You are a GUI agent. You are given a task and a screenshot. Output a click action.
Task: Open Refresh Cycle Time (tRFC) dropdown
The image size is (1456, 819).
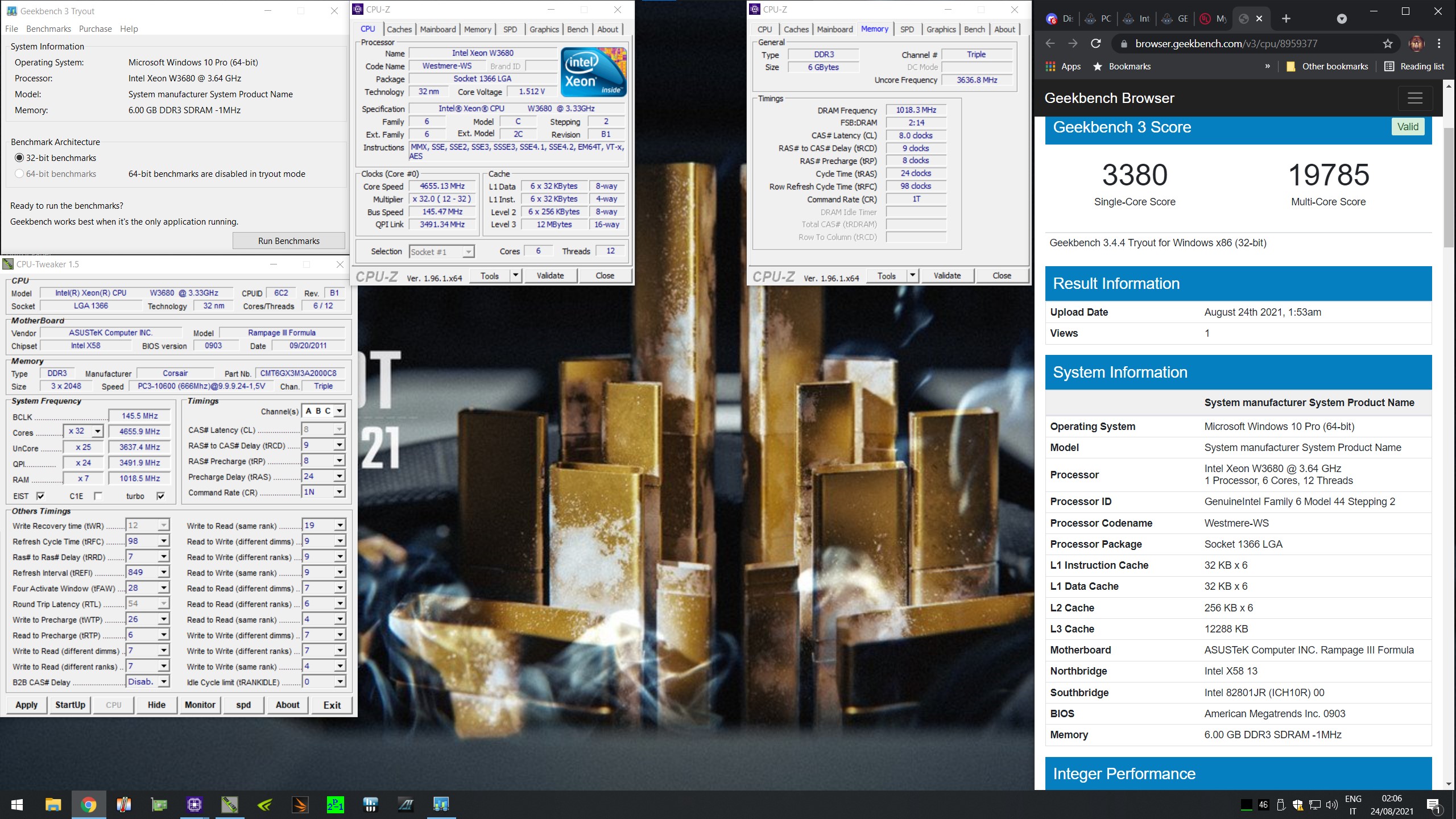tap(164, 541)
